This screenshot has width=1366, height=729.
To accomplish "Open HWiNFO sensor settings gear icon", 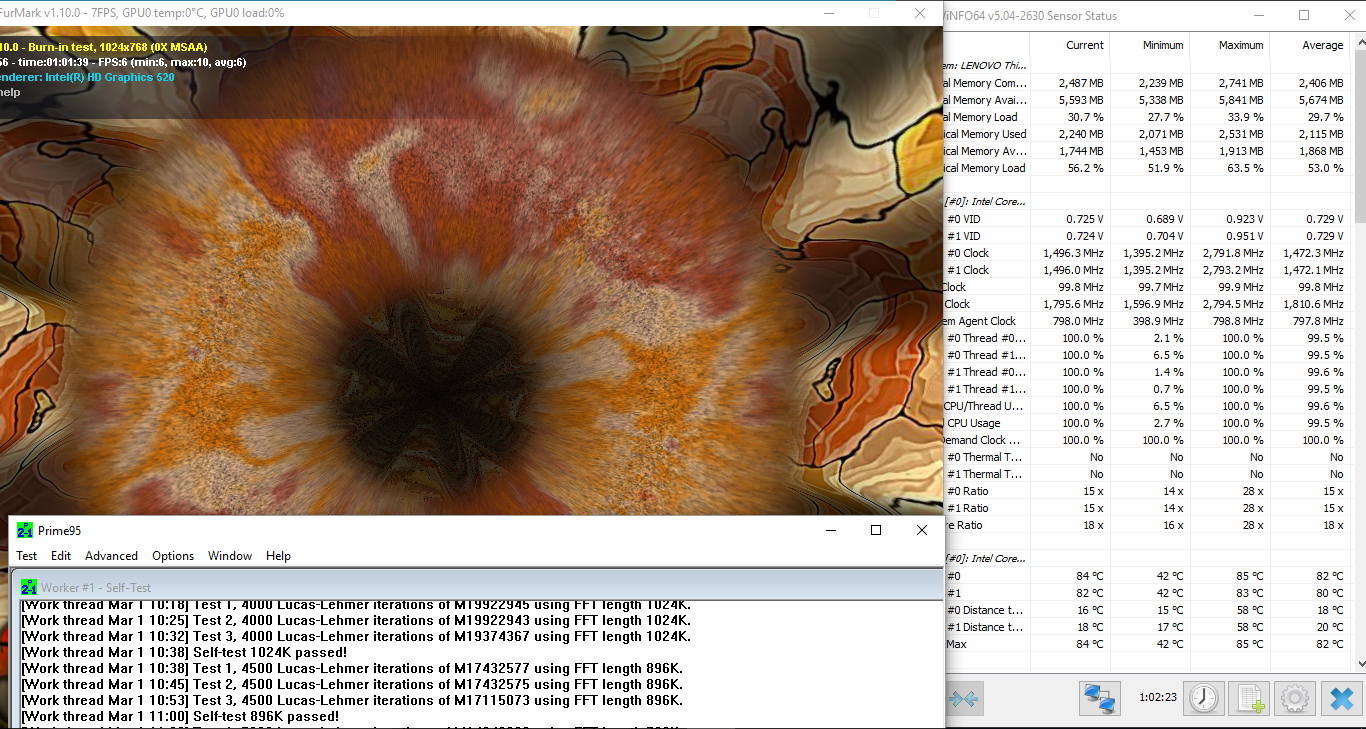I will tap(1295, 698).
